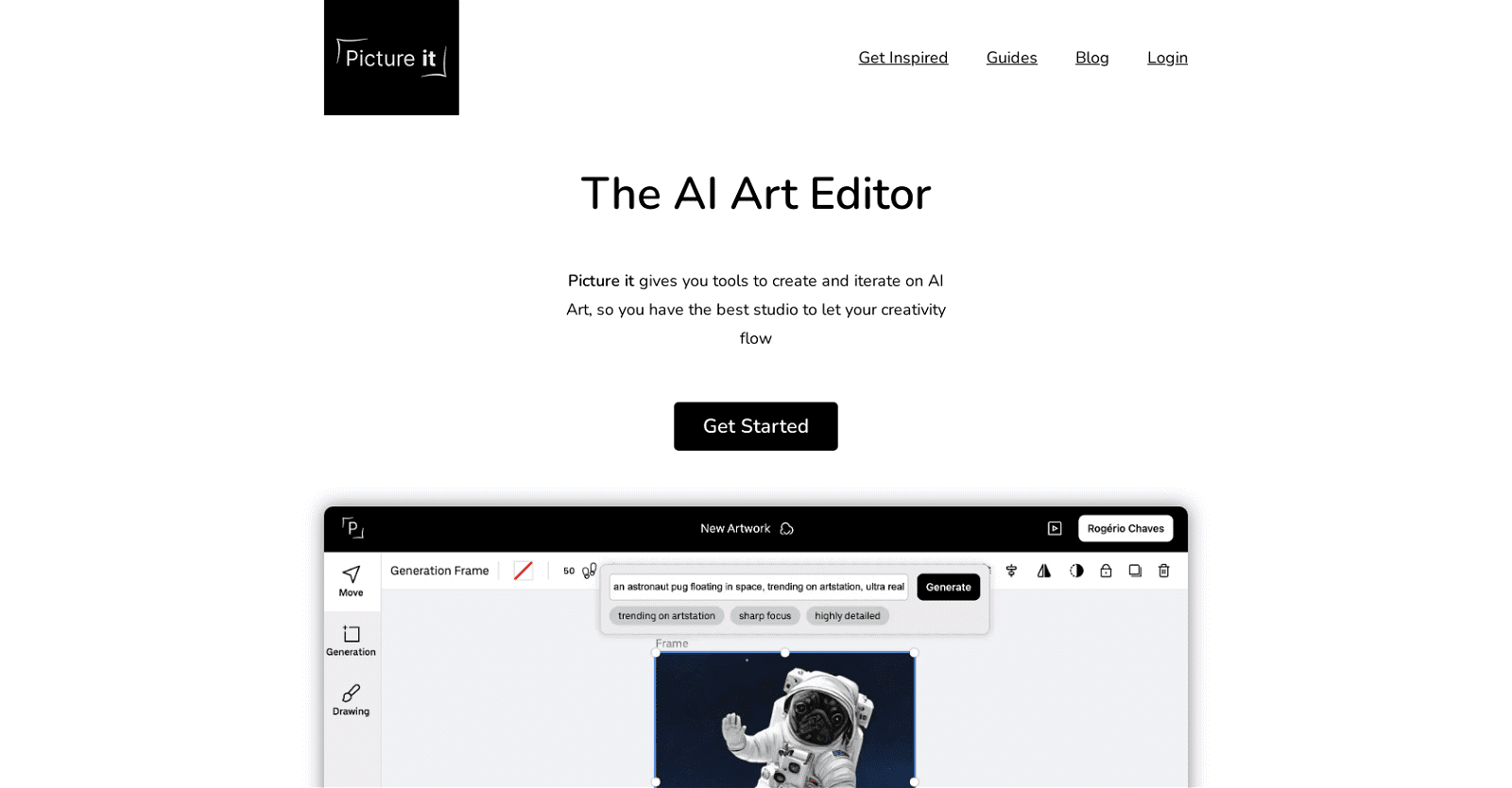The height and width of the screenshot is (788, 1512).
Task: Open the Get Inspired page
Action: point(902,58)
